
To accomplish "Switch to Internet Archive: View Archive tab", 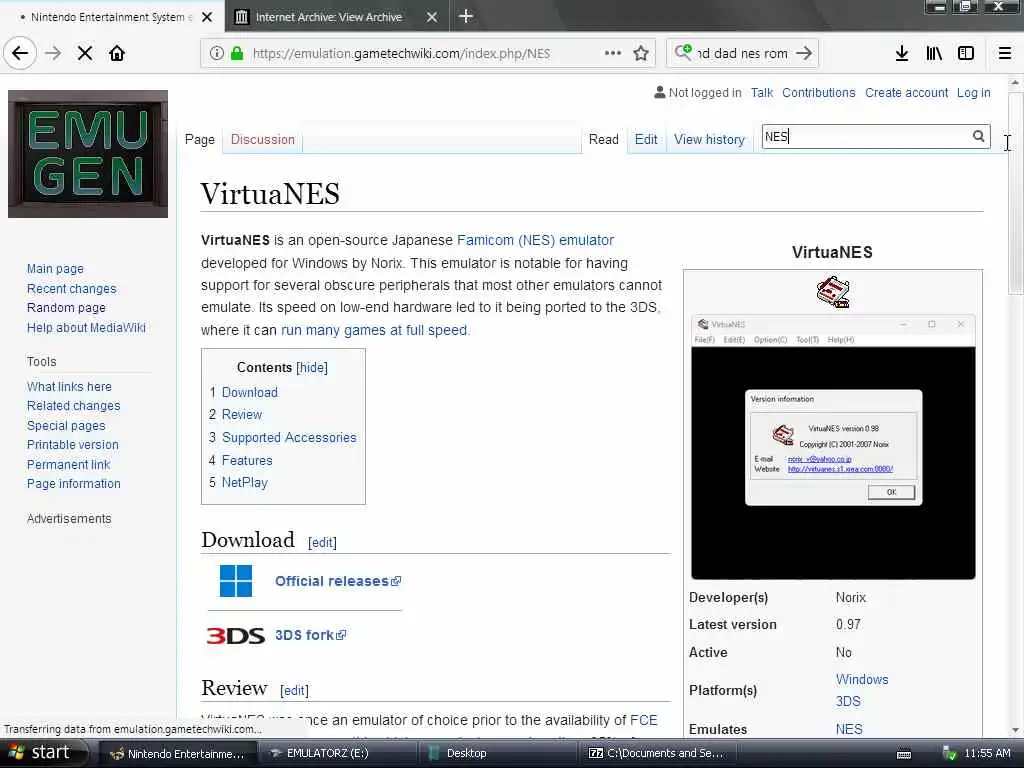I will coord(337,17).
